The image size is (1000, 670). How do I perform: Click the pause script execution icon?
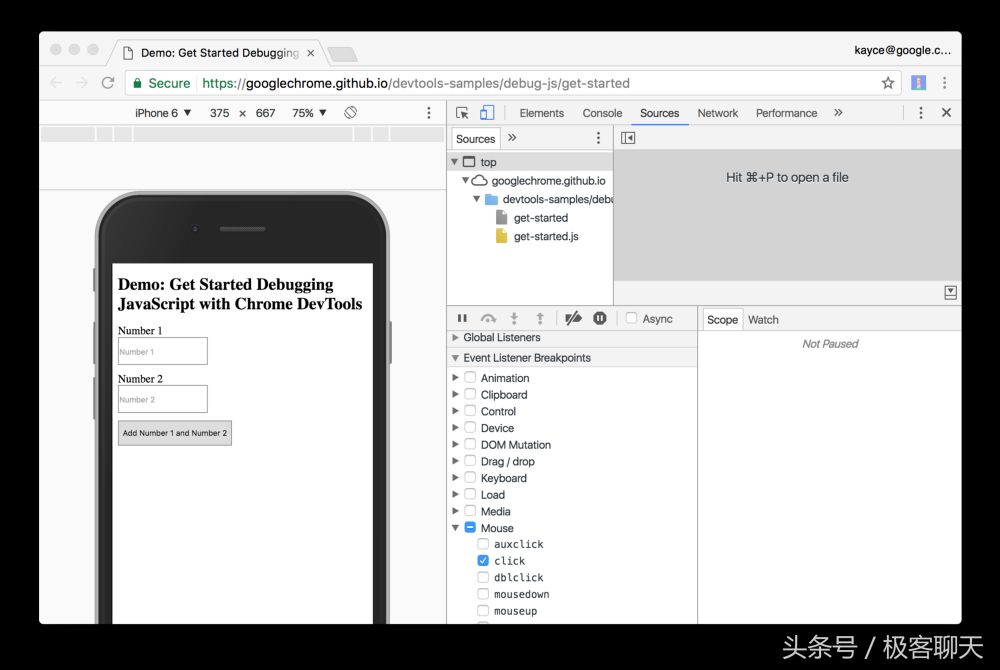(462, 318)
